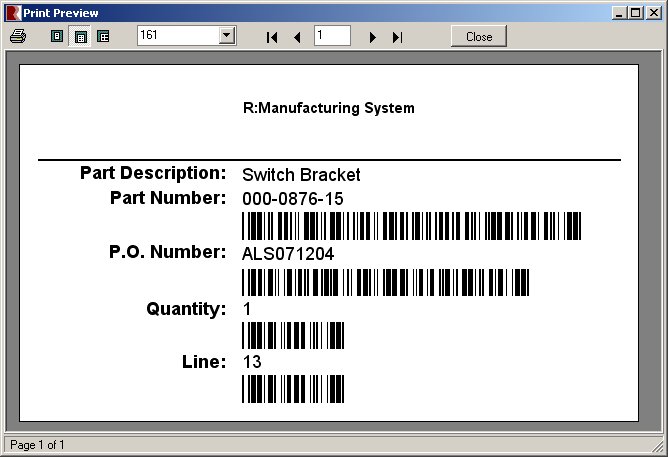The width and height of the screenshot is (668, 457).
Task: Close window with title bar X
Action: click(654, 13)
